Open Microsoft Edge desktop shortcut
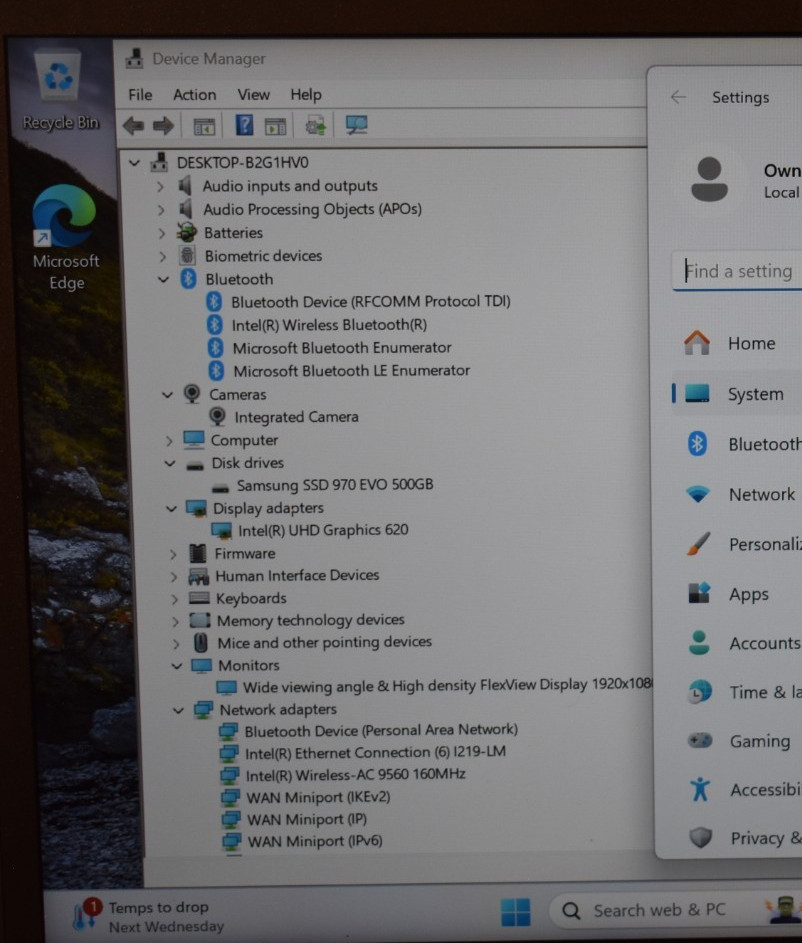The height and width of the screenshot is (943, 802). tap(65, 238)
